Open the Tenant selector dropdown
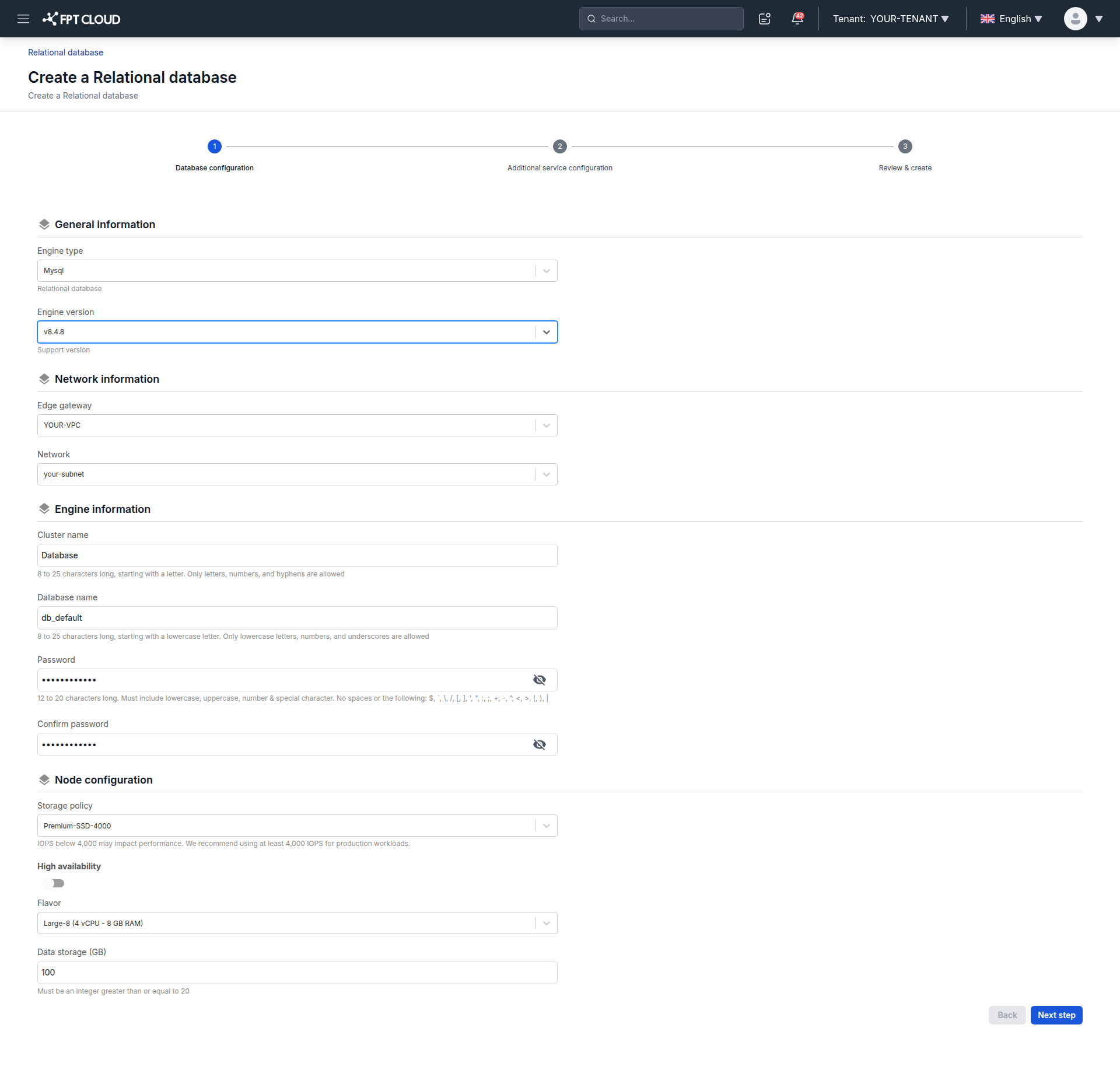1120x1091 pixels. tap(891, 19)
